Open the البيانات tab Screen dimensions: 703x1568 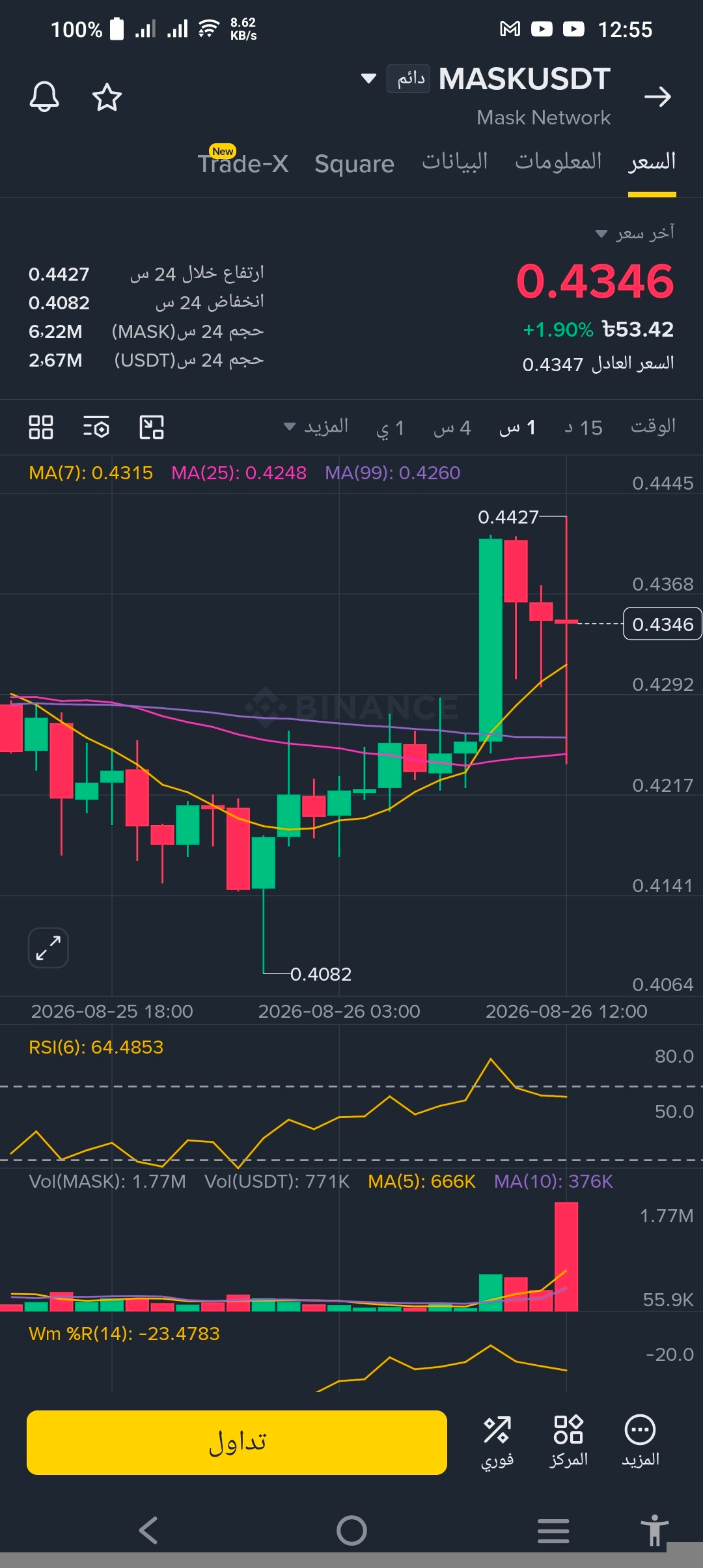click(x=454, y=161)
